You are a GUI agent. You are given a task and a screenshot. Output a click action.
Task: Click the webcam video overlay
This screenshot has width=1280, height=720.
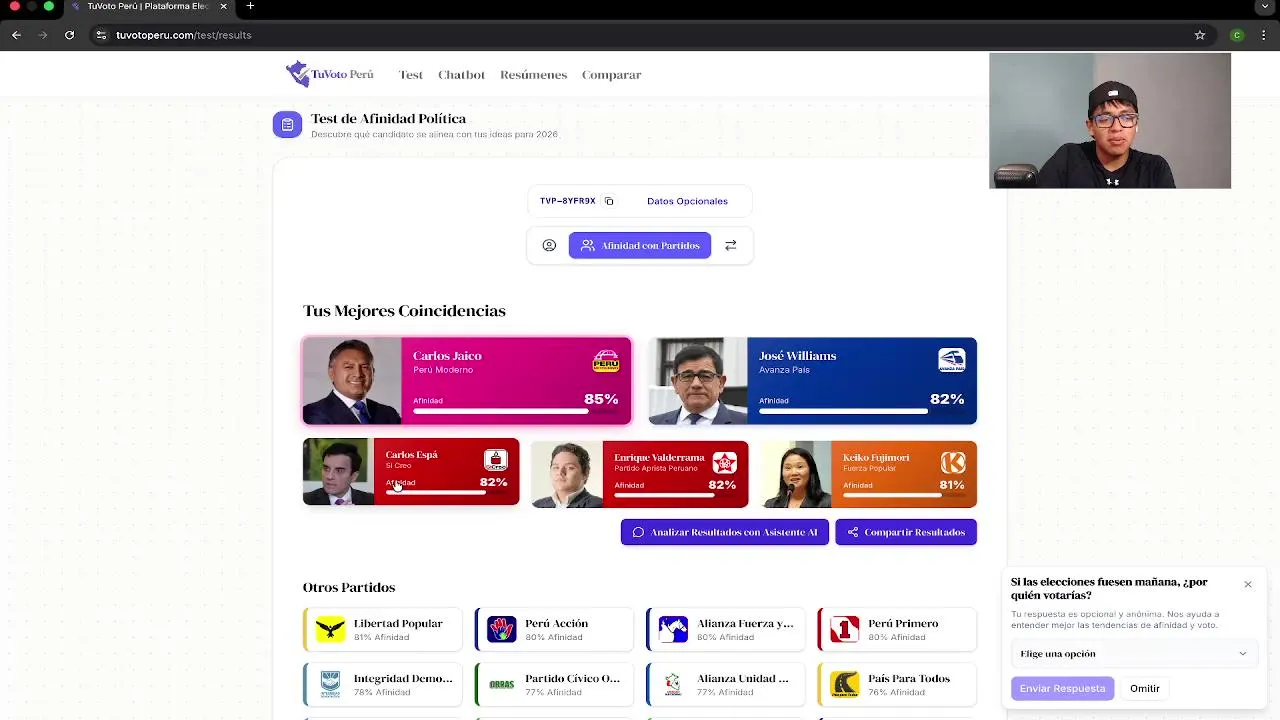(1110, 121)
